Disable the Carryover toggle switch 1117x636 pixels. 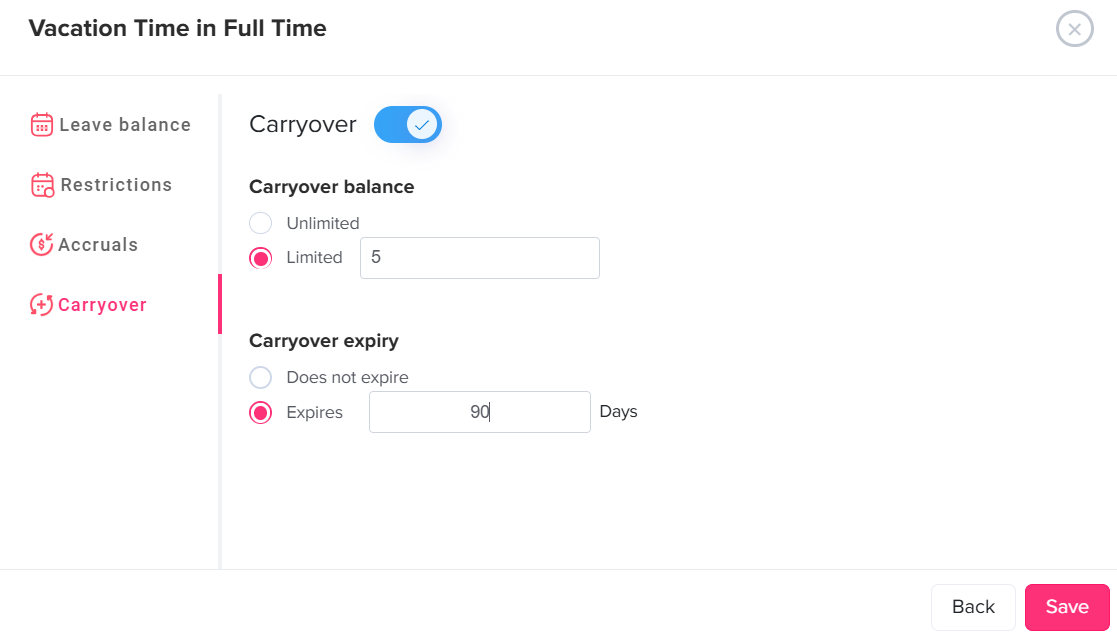407,124
